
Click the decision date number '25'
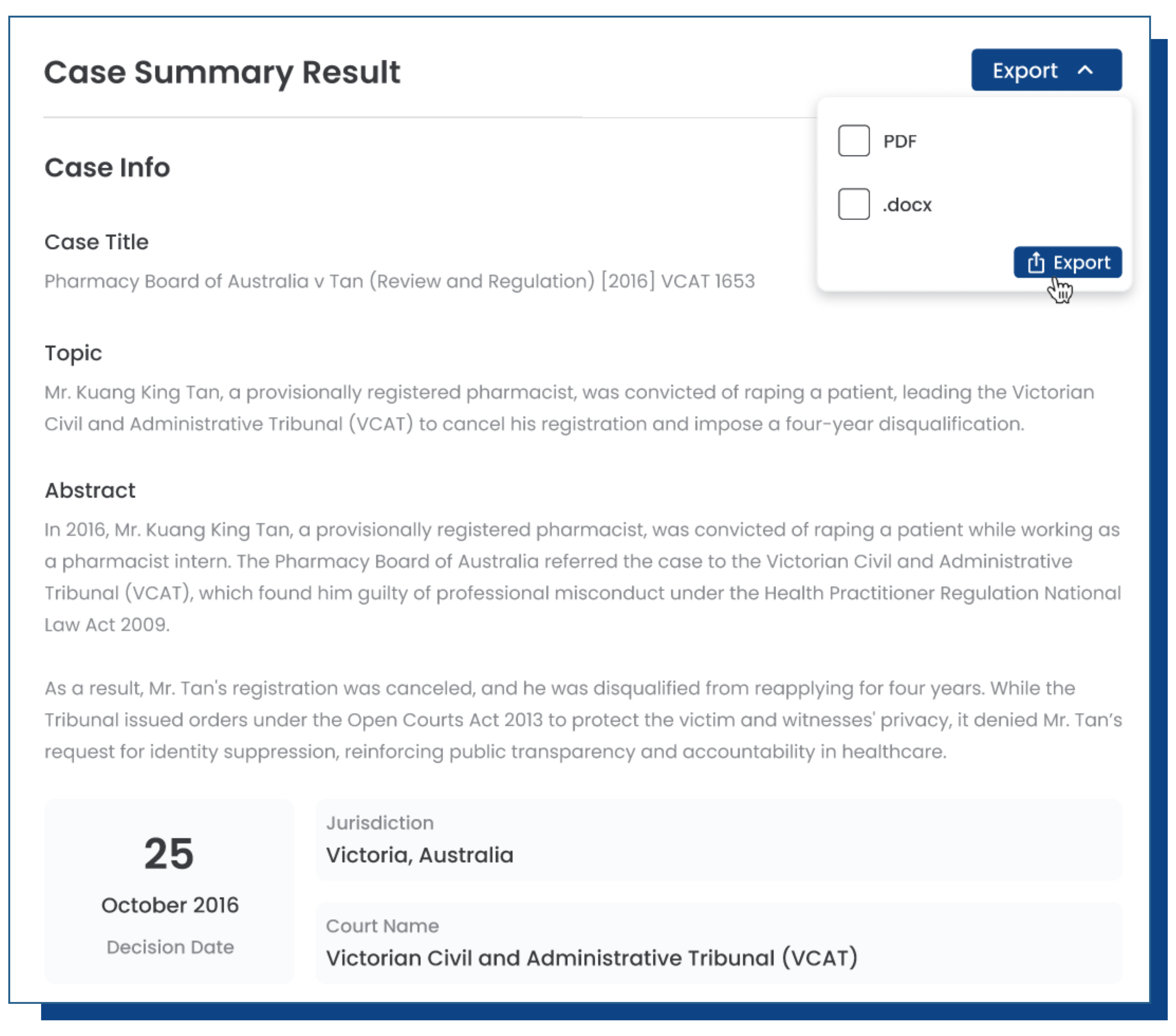(169, 854)
